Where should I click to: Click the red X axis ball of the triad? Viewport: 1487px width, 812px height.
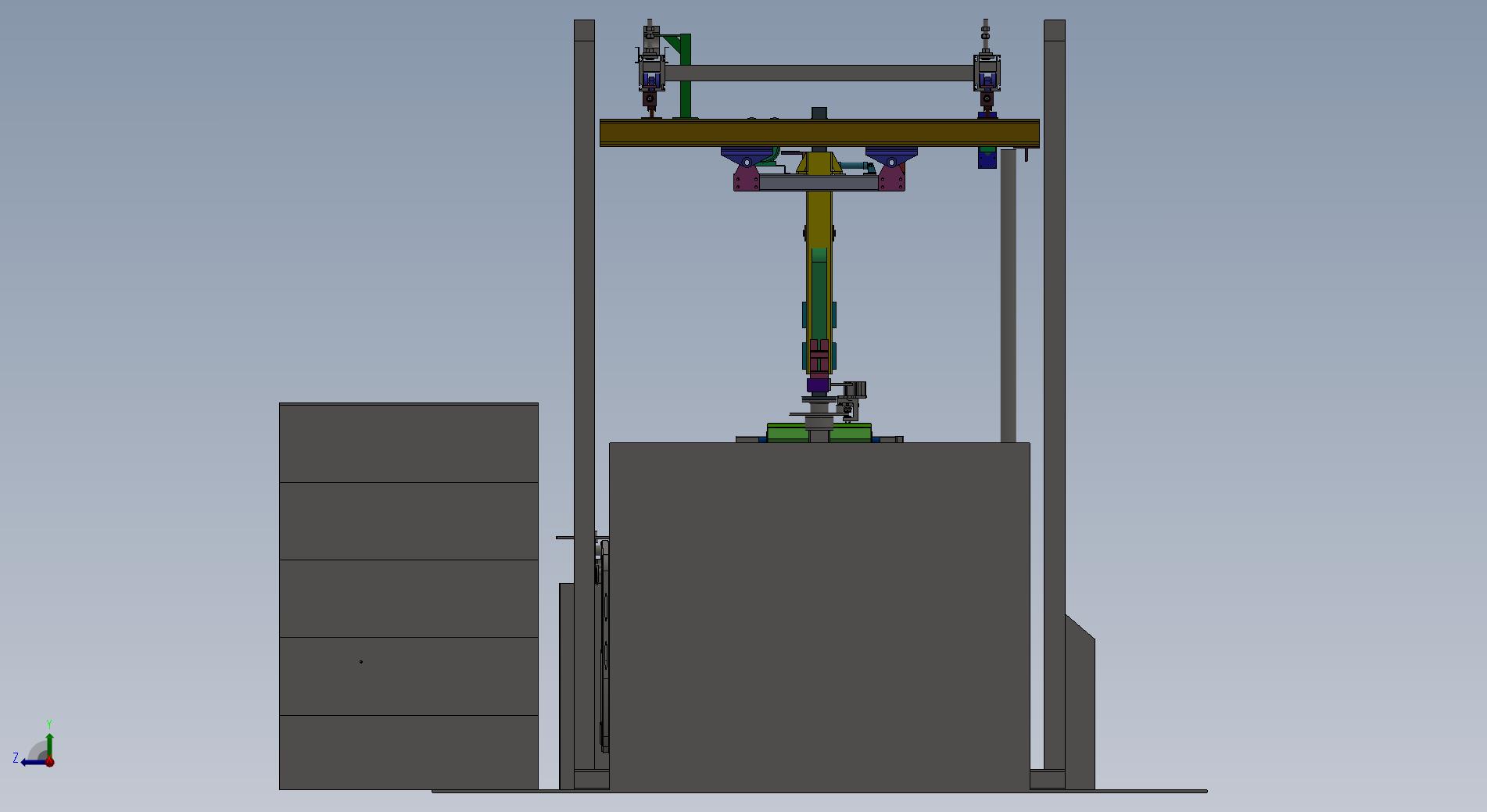point(50,762)
